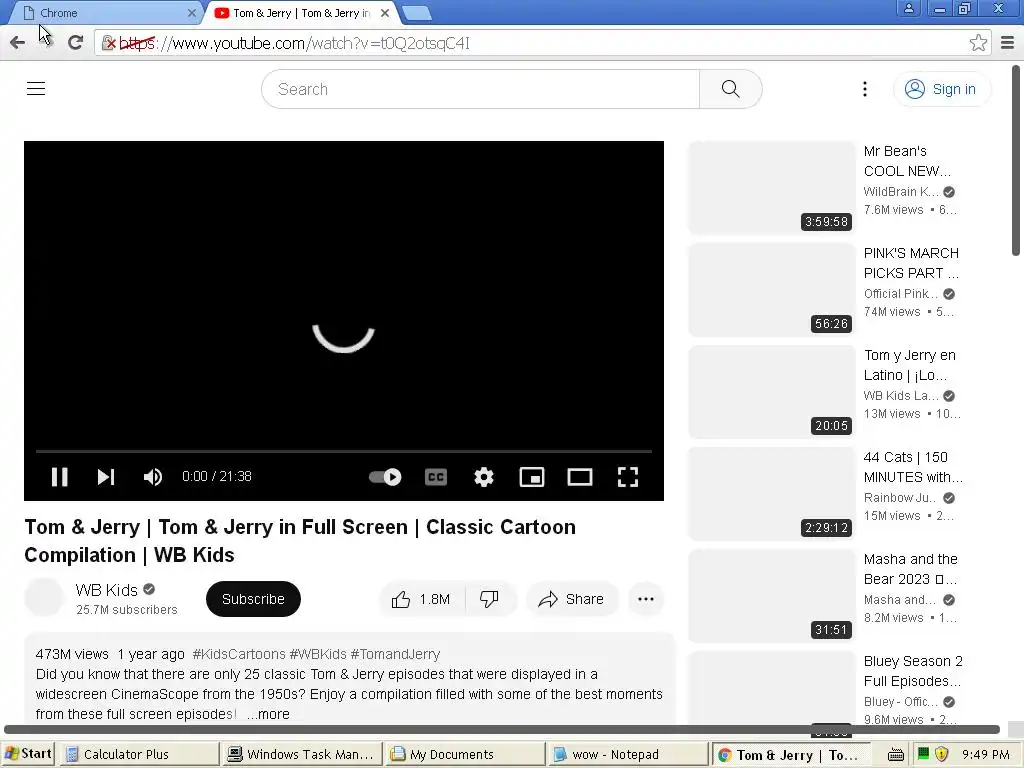The width and height of the screenshot is (1024, 768).
Task: Click the vertical page scrollbar
Action: [1016, 161]
